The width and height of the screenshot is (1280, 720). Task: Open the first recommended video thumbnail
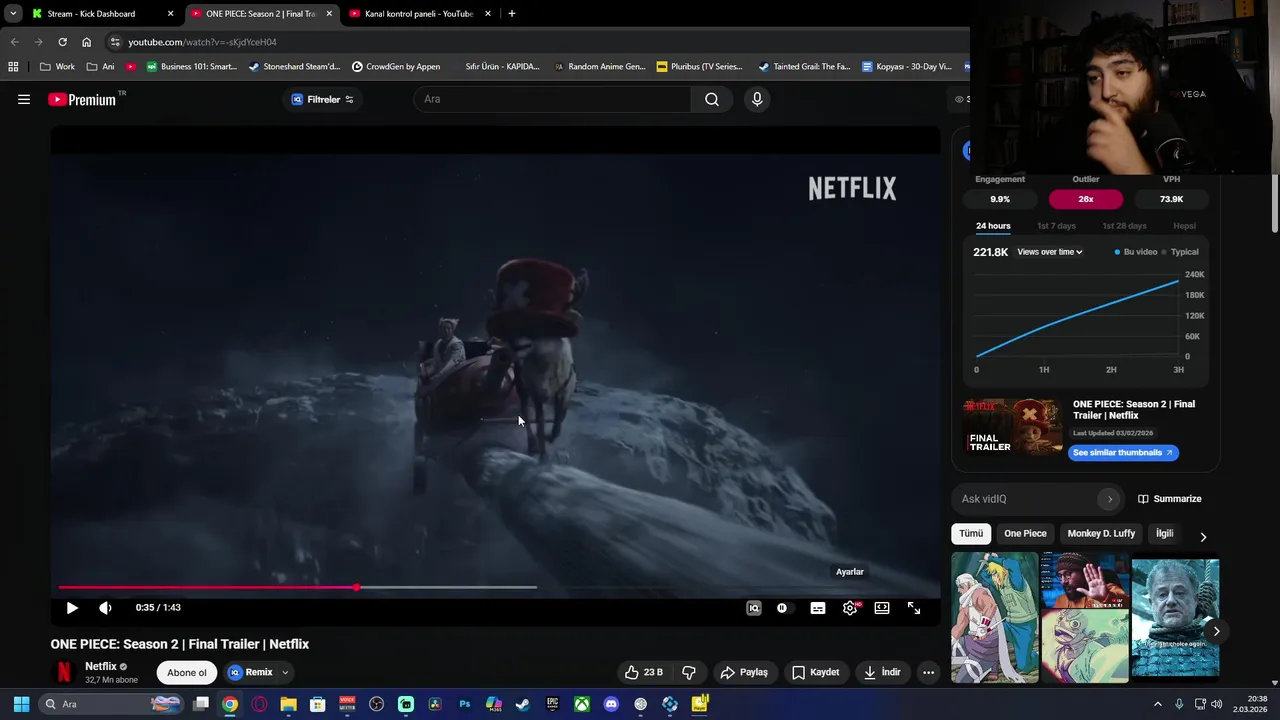tap(995, 617)
